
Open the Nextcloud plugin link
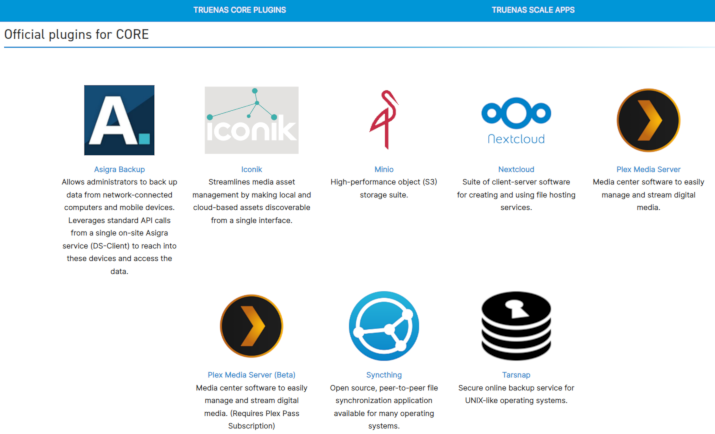point(516,169)
